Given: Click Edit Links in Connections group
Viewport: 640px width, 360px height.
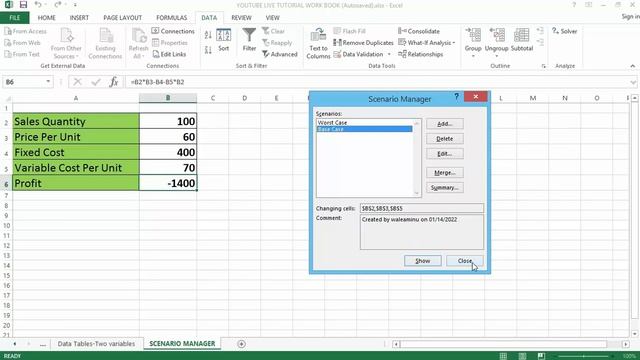Looking at the screenshot, I should coord(169,54).
